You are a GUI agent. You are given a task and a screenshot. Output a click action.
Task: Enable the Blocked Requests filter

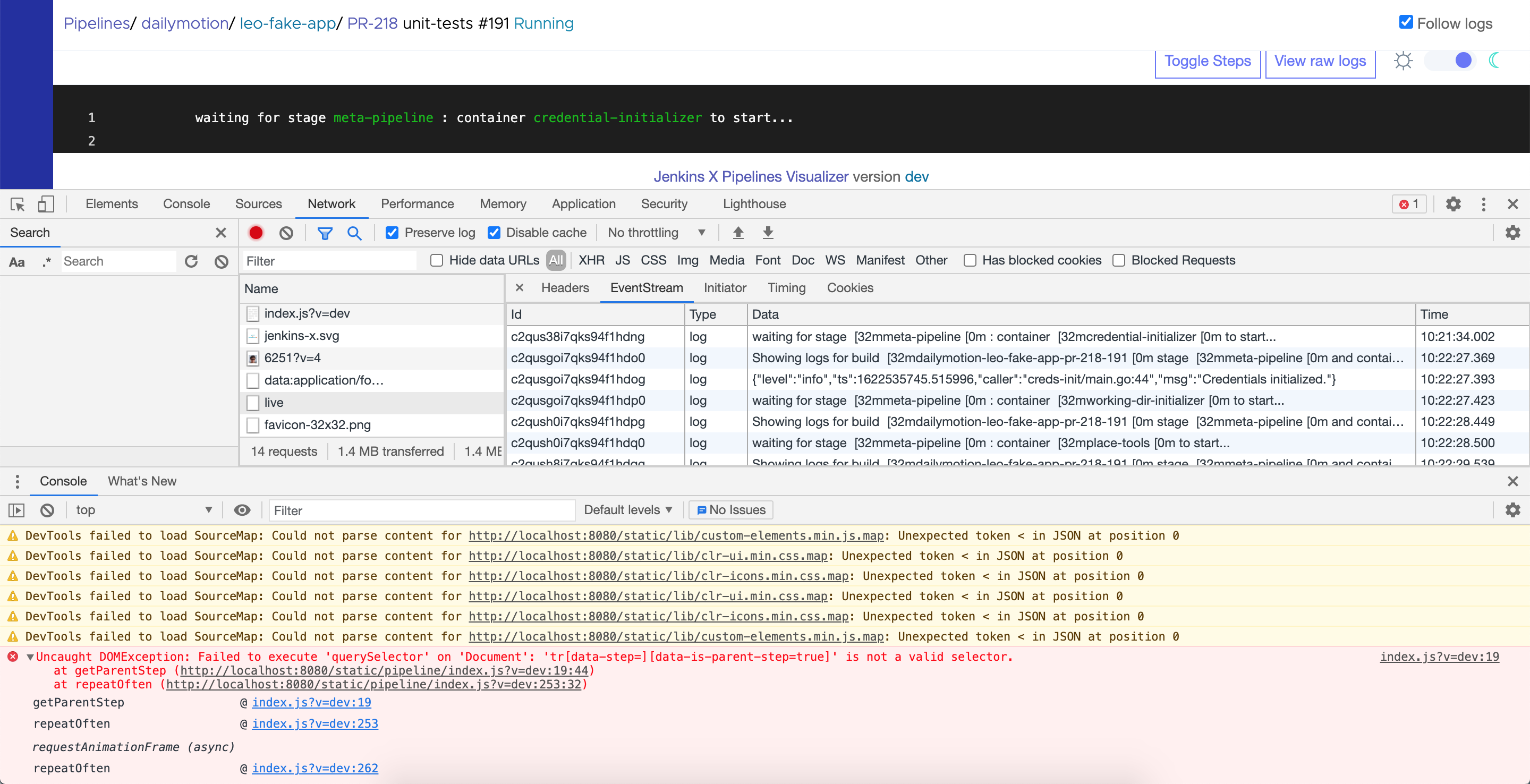coord(1119,260)
